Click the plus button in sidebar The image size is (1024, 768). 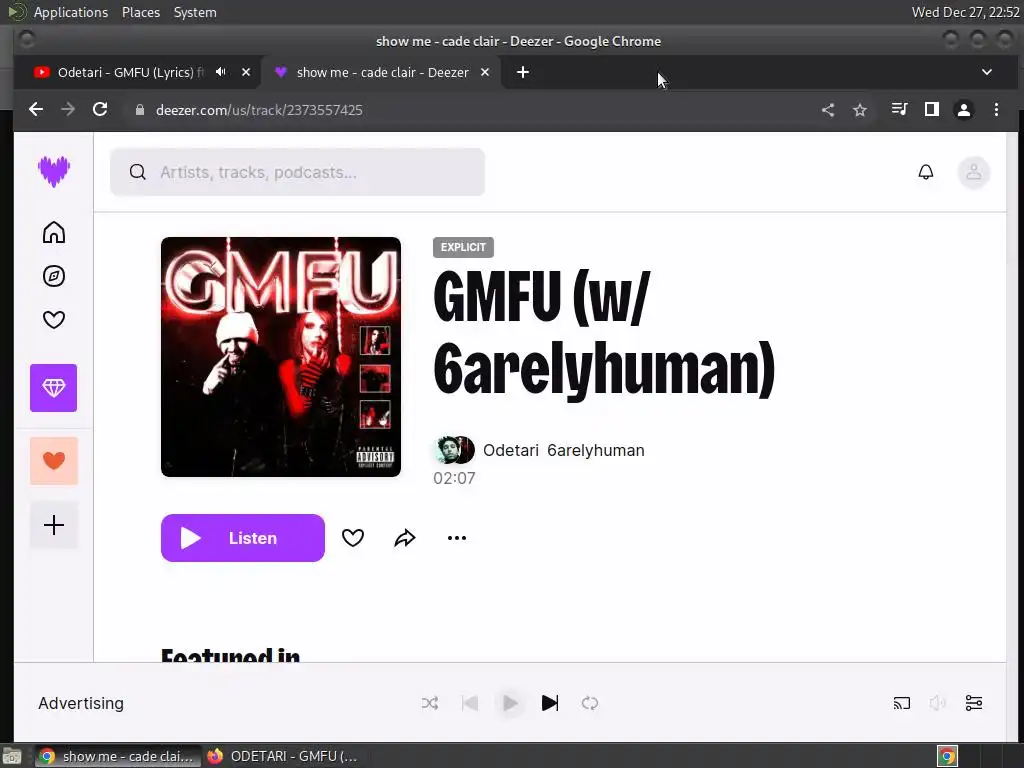(54, 525)
